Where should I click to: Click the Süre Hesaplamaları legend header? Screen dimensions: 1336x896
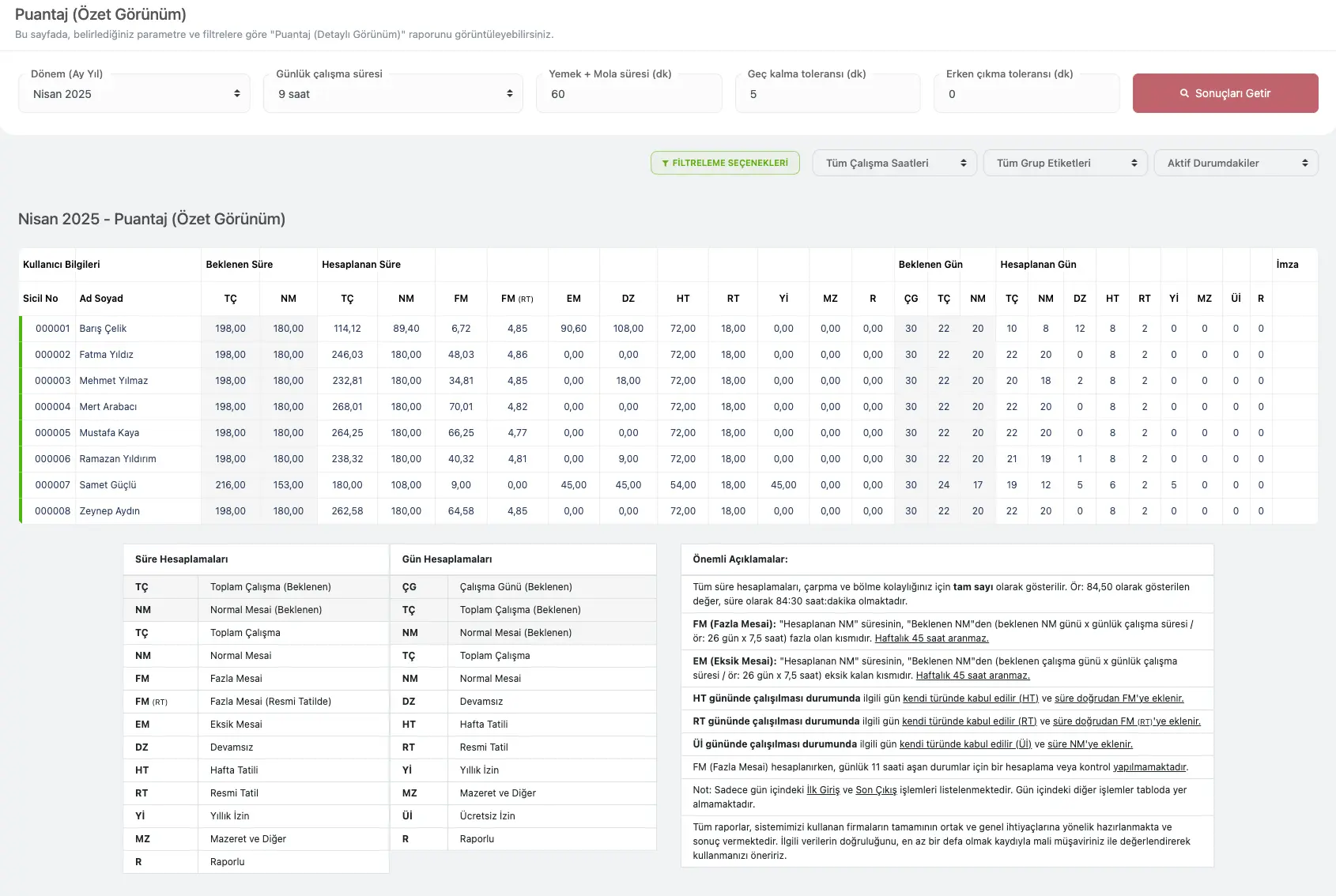click(x=182, y=559)
